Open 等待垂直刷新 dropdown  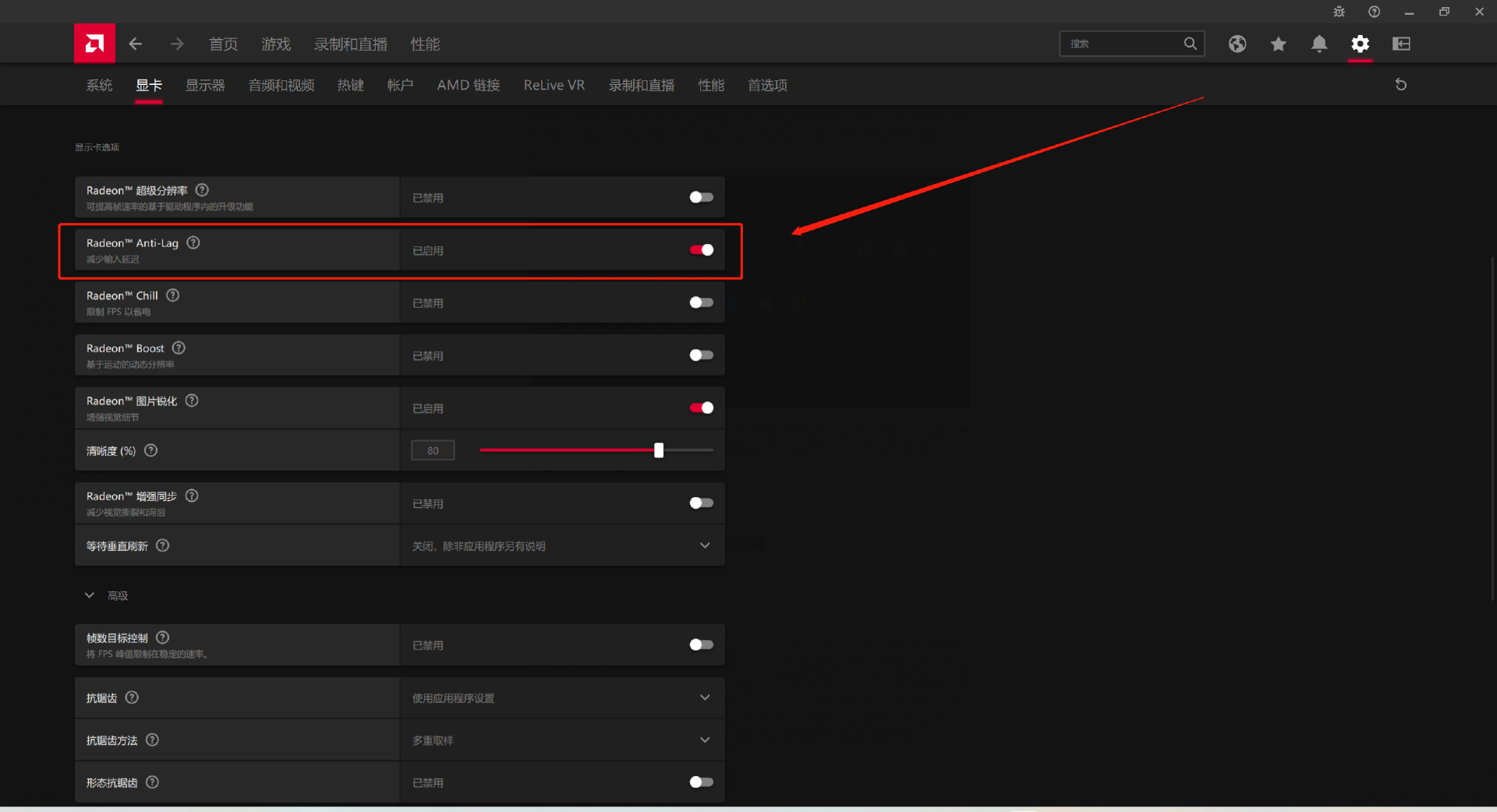coord(562,545)
